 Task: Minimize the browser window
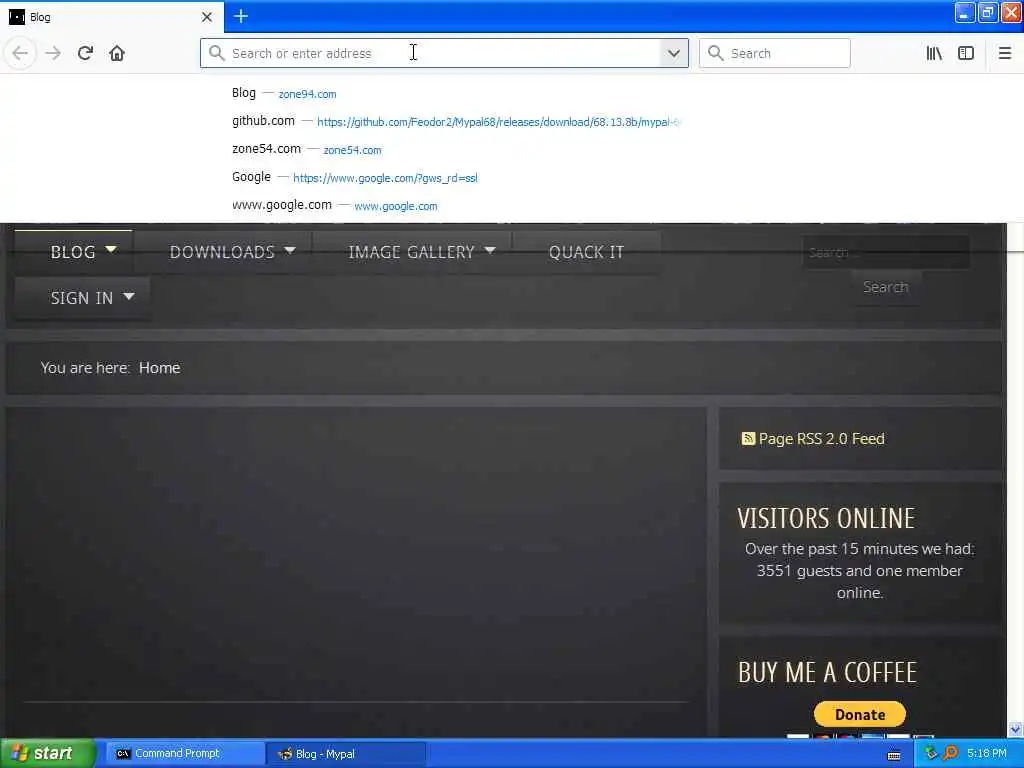[965, 12]
